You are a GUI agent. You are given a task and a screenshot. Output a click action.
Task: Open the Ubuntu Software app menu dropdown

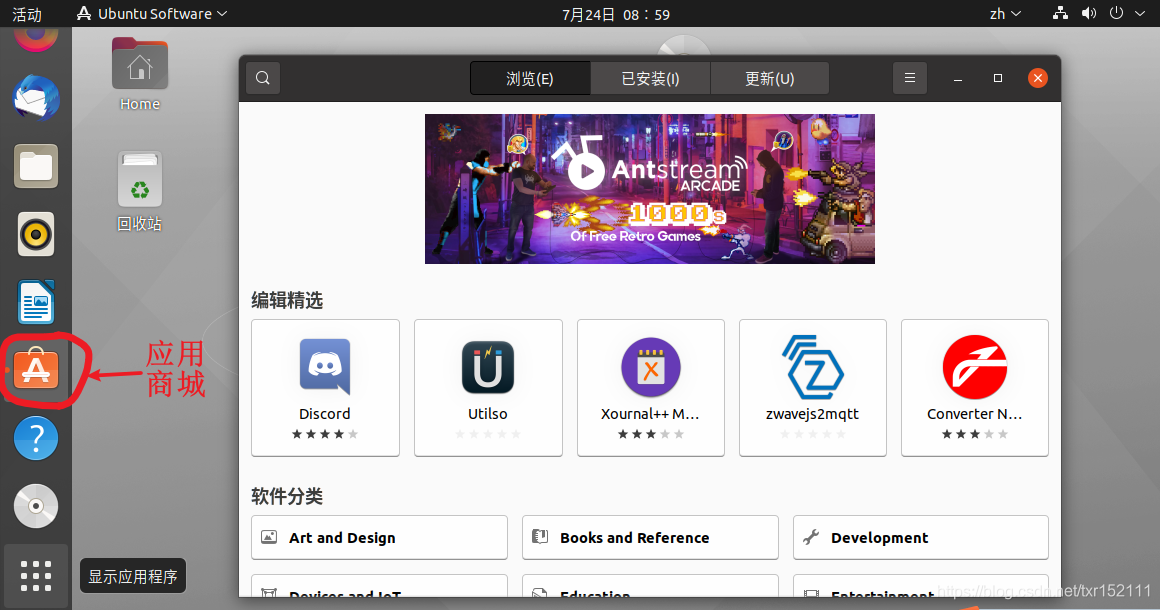(x=152, y=14)
